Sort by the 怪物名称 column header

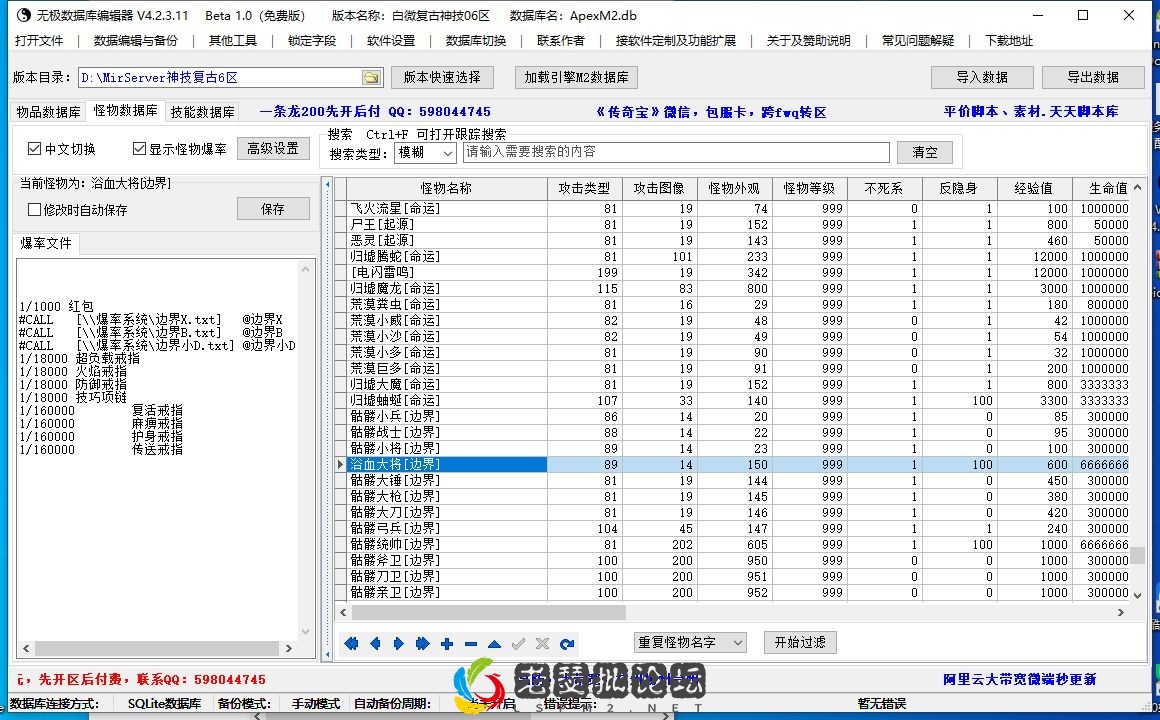coord(446,189)
